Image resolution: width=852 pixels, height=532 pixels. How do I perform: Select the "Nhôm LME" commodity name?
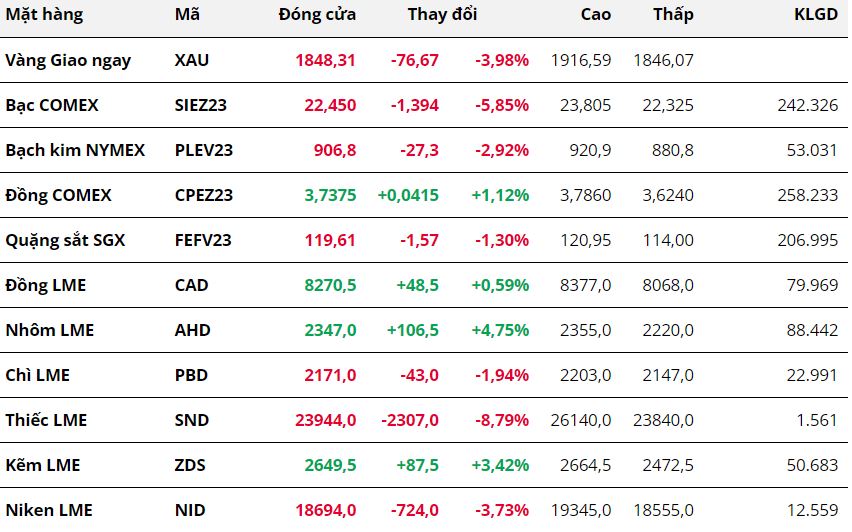pyautogui.click(x=49, y=330)
